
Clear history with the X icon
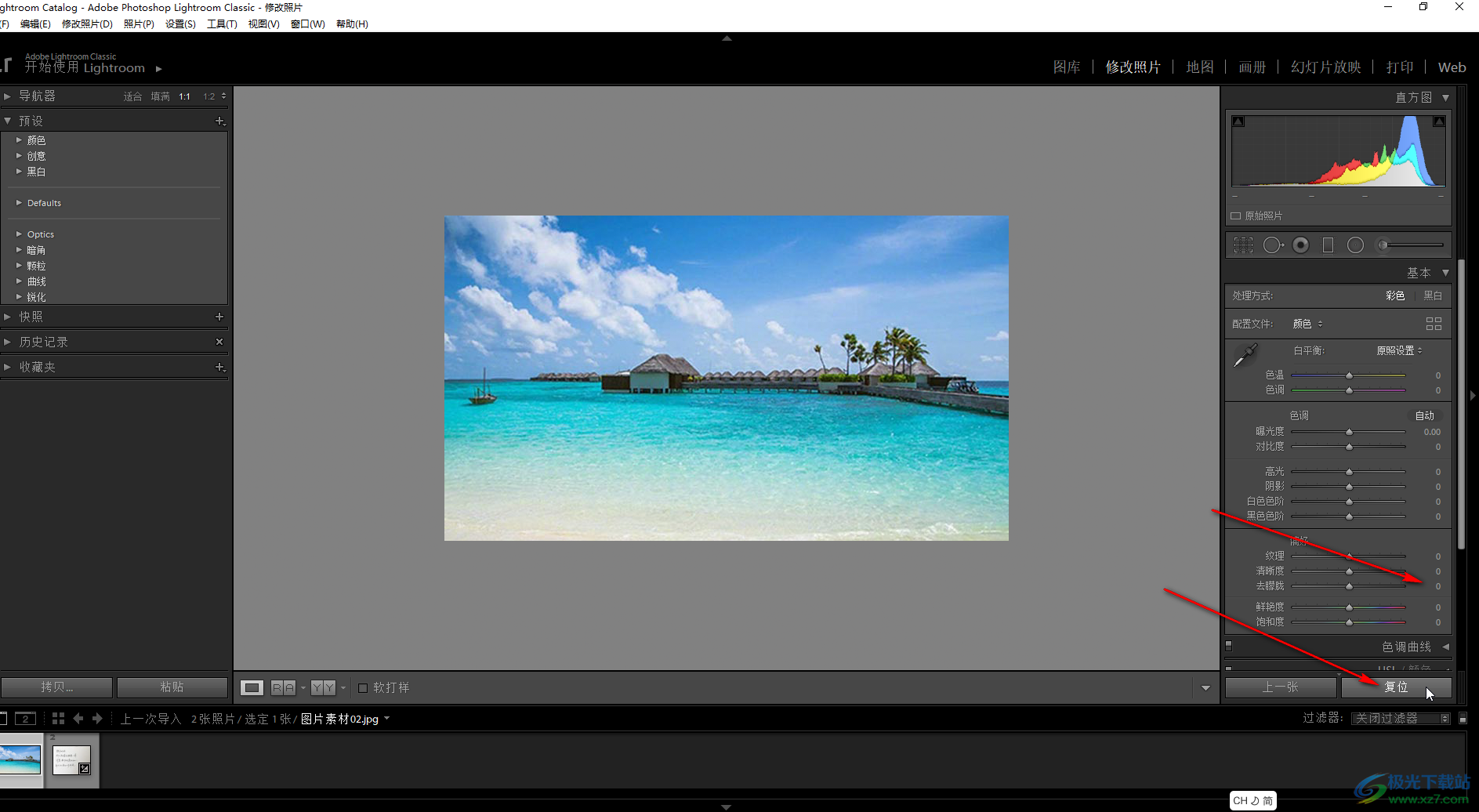click(x=219, y=342)
